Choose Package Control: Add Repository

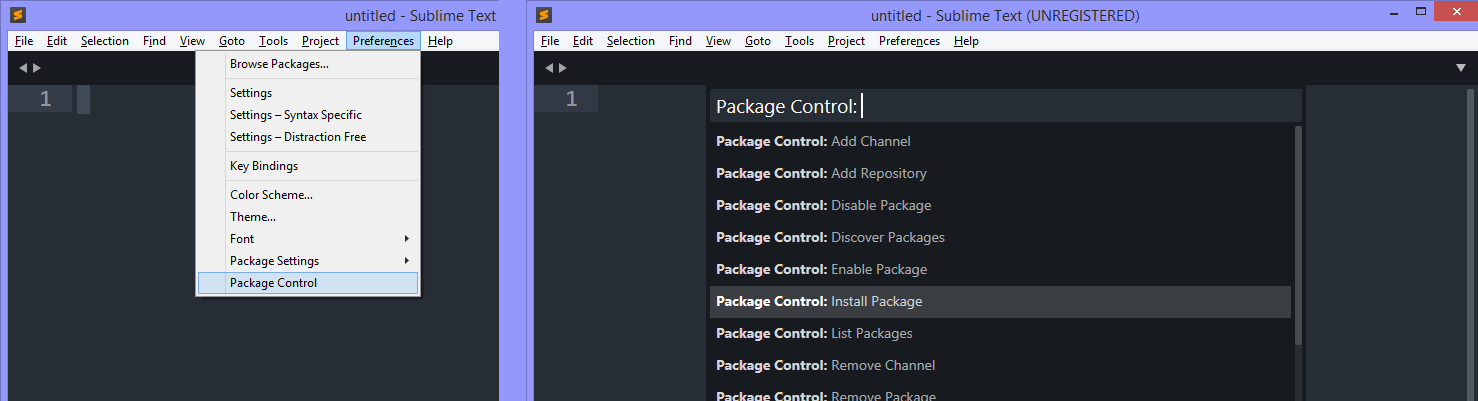pyautogui.click(x=1000, y=173)
